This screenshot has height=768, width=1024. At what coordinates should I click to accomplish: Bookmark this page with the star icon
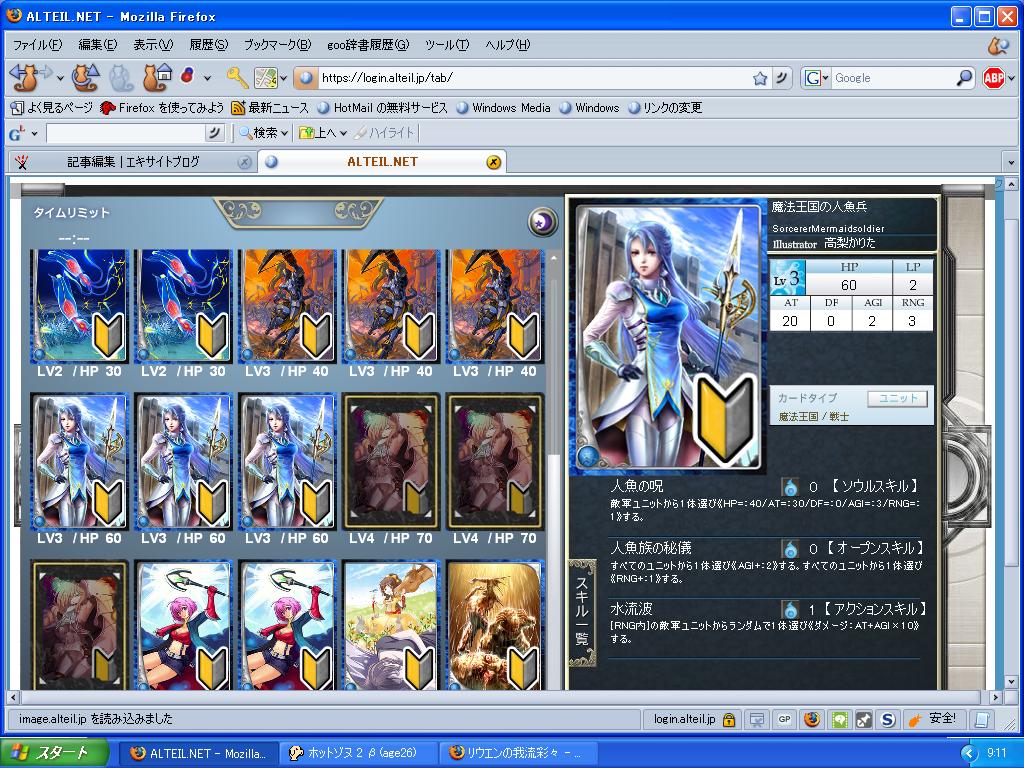[760, 78]
